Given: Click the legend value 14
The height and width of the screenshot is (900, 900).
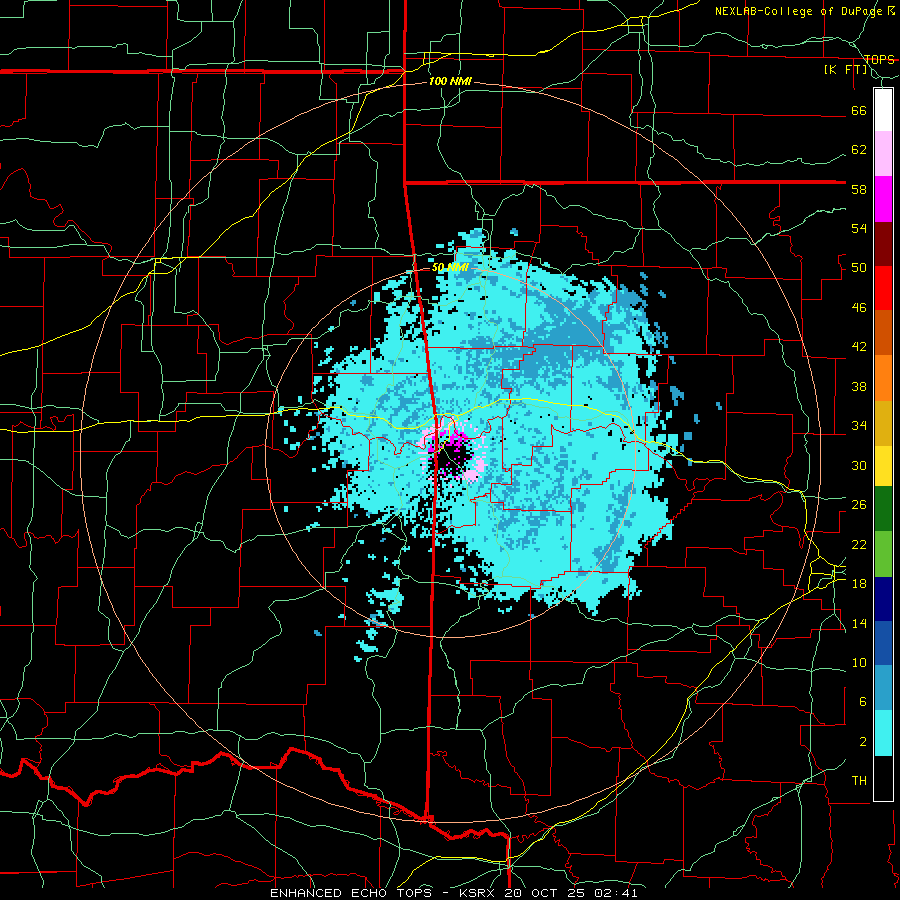Looking at the screenshot, I should [859, 623].
